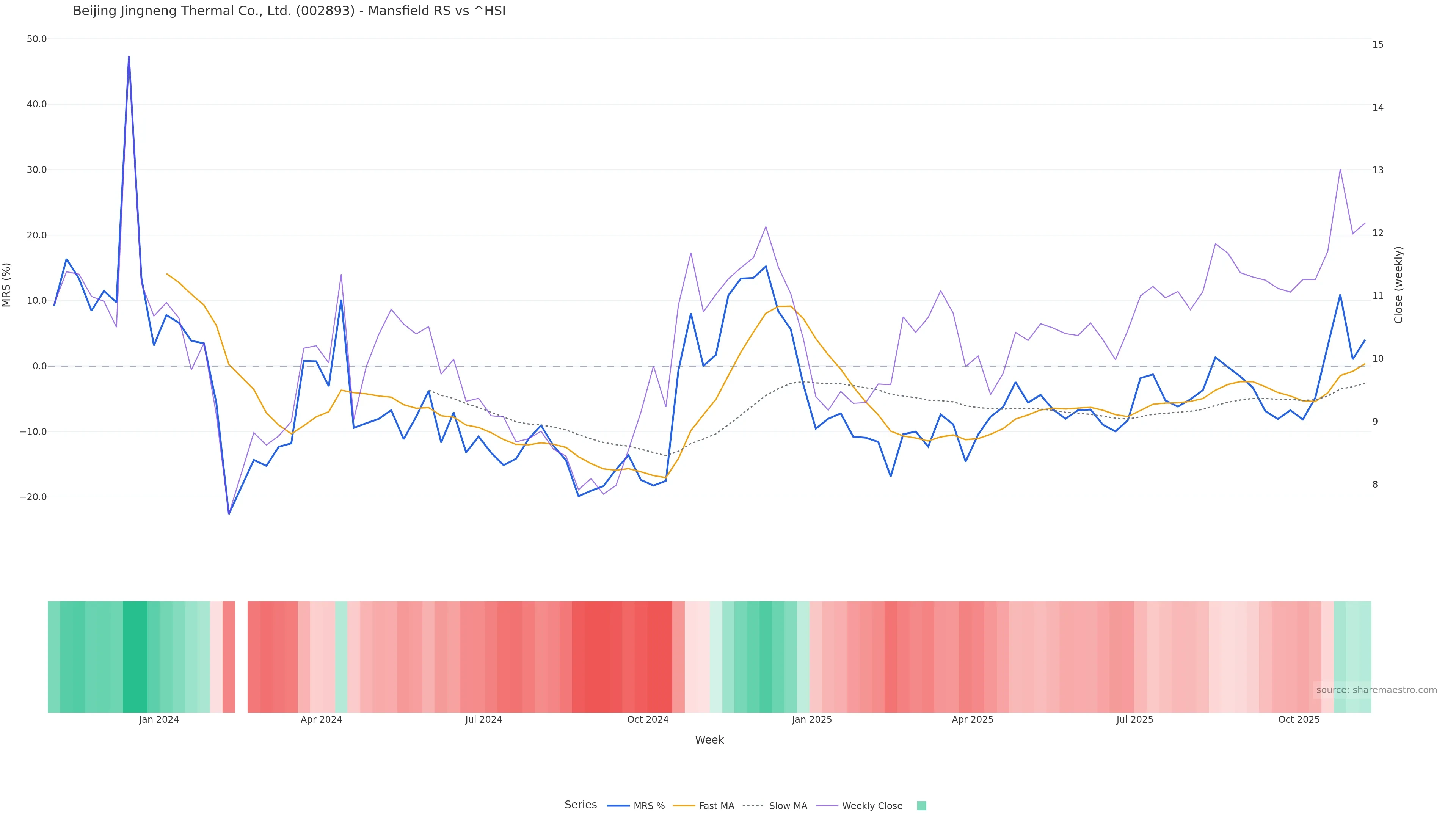Click the blank white gap in heatmap strip
1456x819 pixels.
point(242,657)
